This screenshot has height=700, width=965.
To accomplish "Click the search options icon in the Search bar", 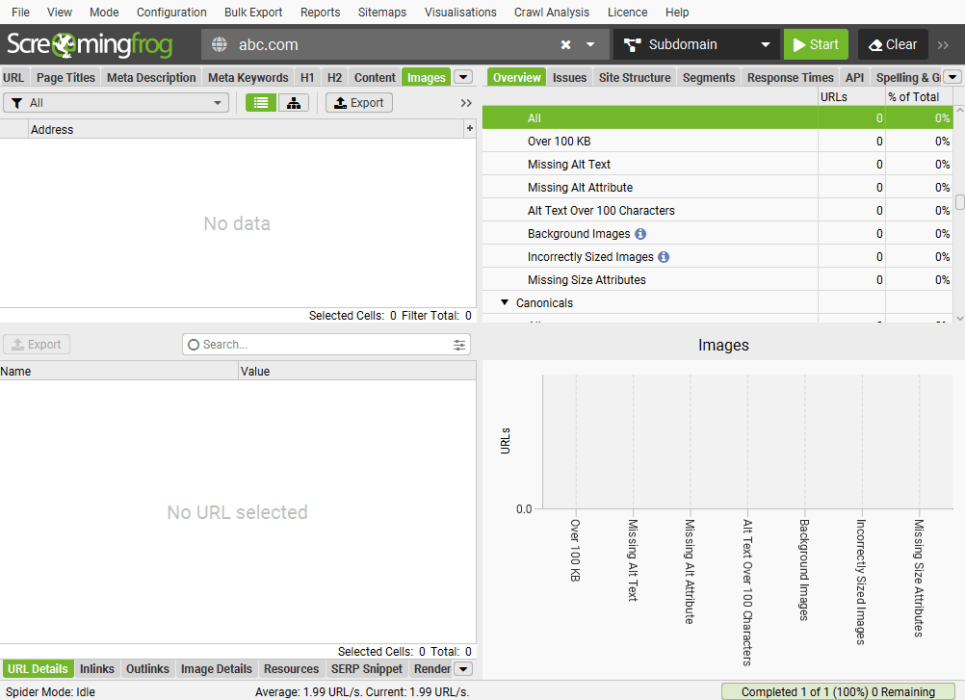I will coord(458,344).
